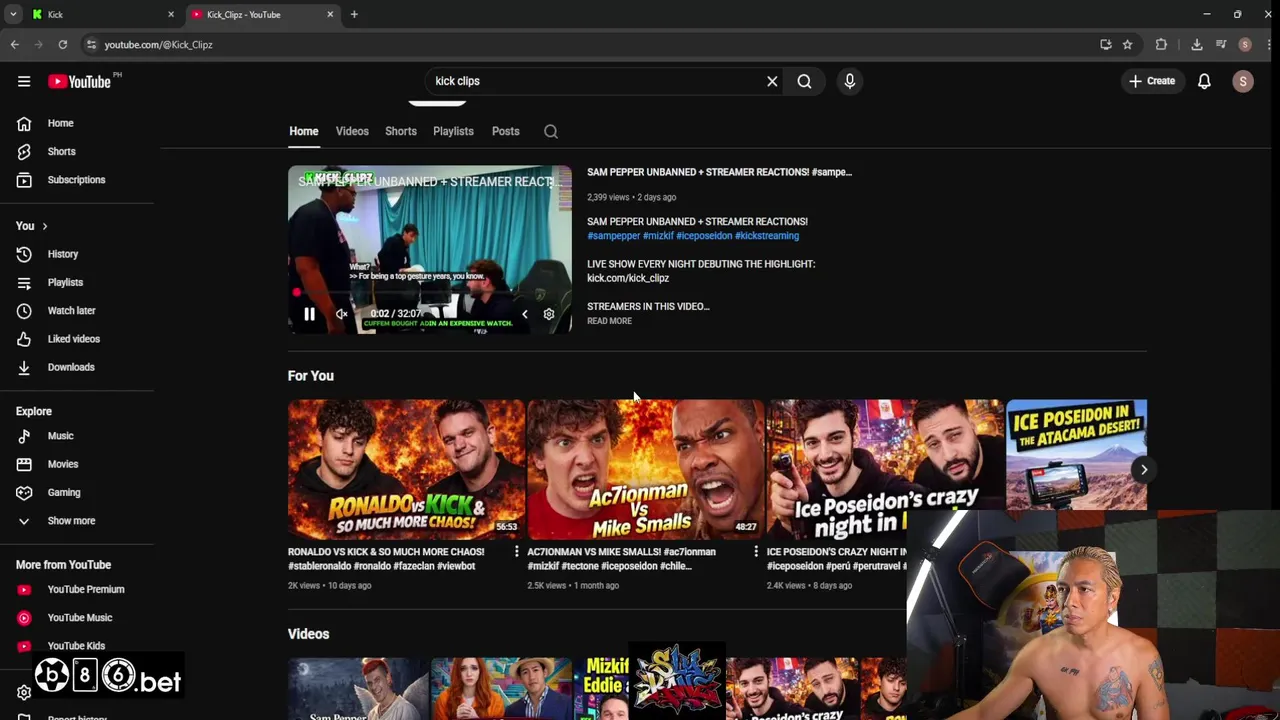Start voice search with microphone icon

click(850, 81)
